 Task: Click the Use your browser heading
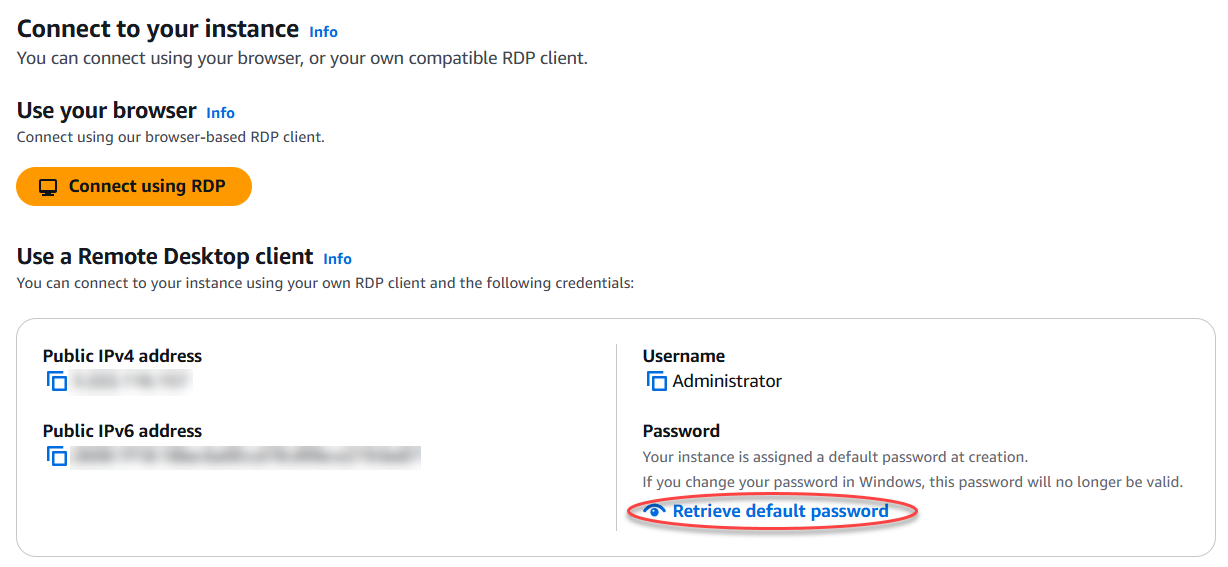tap(107, 111)
